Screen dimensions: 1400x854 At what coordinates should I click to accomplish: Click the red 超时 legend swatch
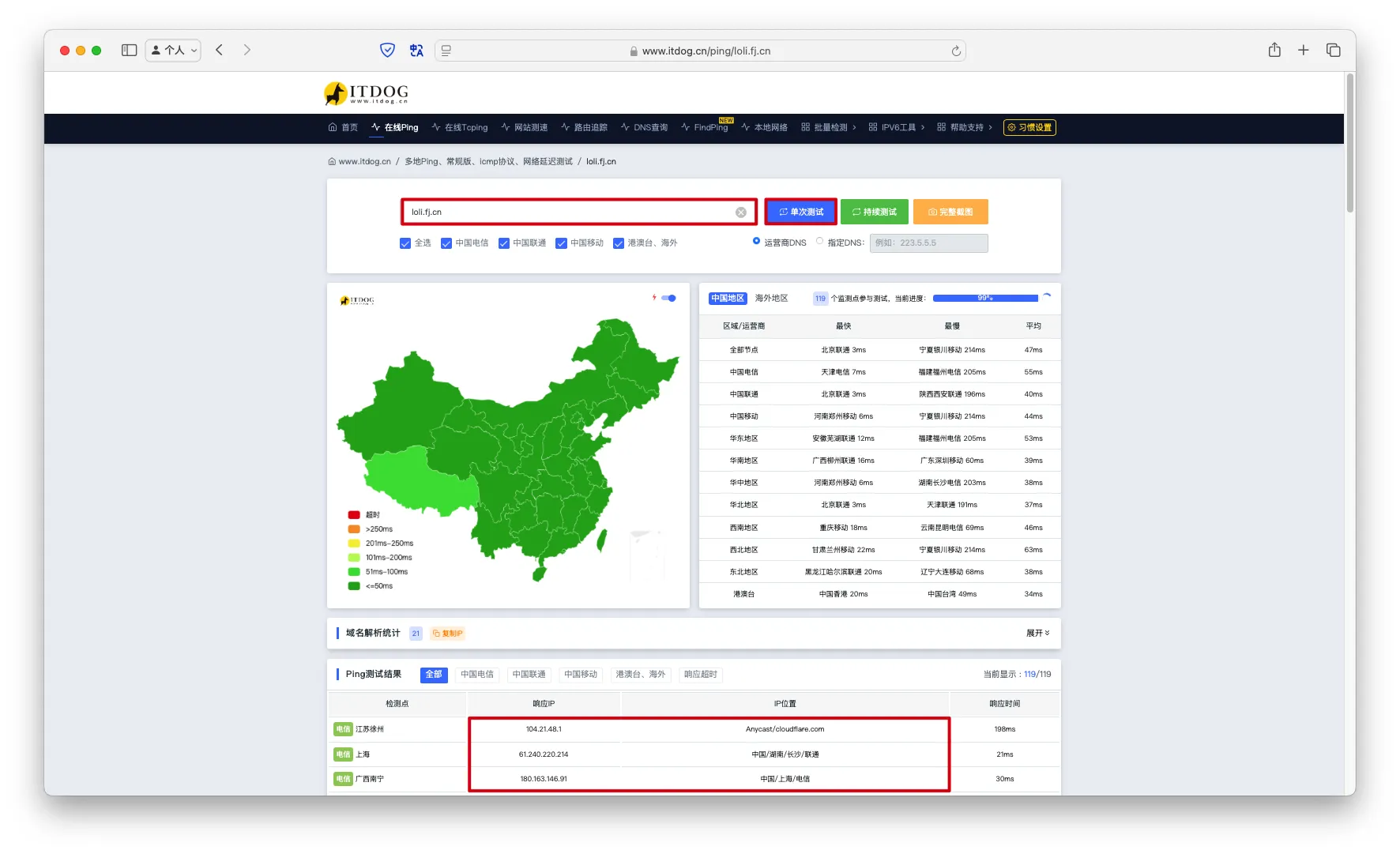tap(354, 515)
